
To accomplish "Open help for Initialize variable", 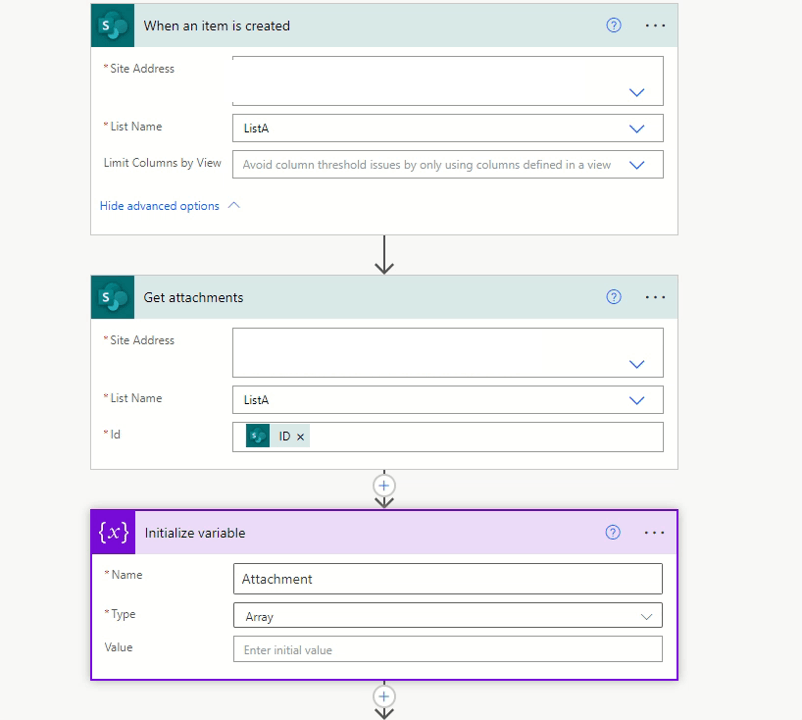I will 613,532.
